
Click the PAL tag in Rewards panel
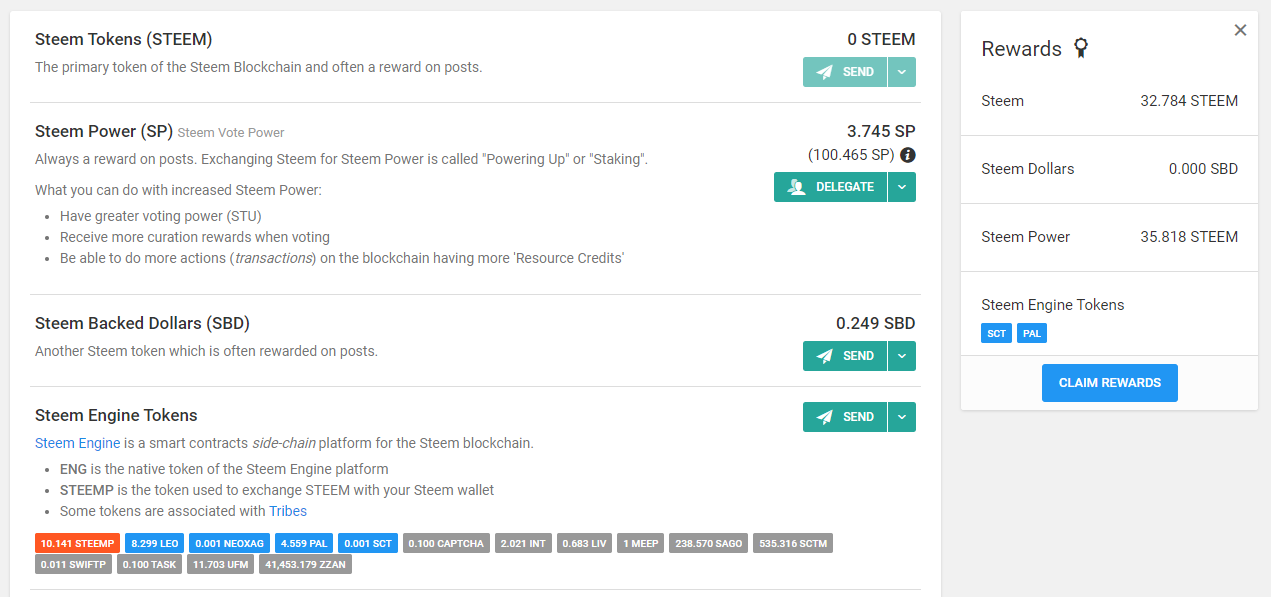tap(1032, 333)
